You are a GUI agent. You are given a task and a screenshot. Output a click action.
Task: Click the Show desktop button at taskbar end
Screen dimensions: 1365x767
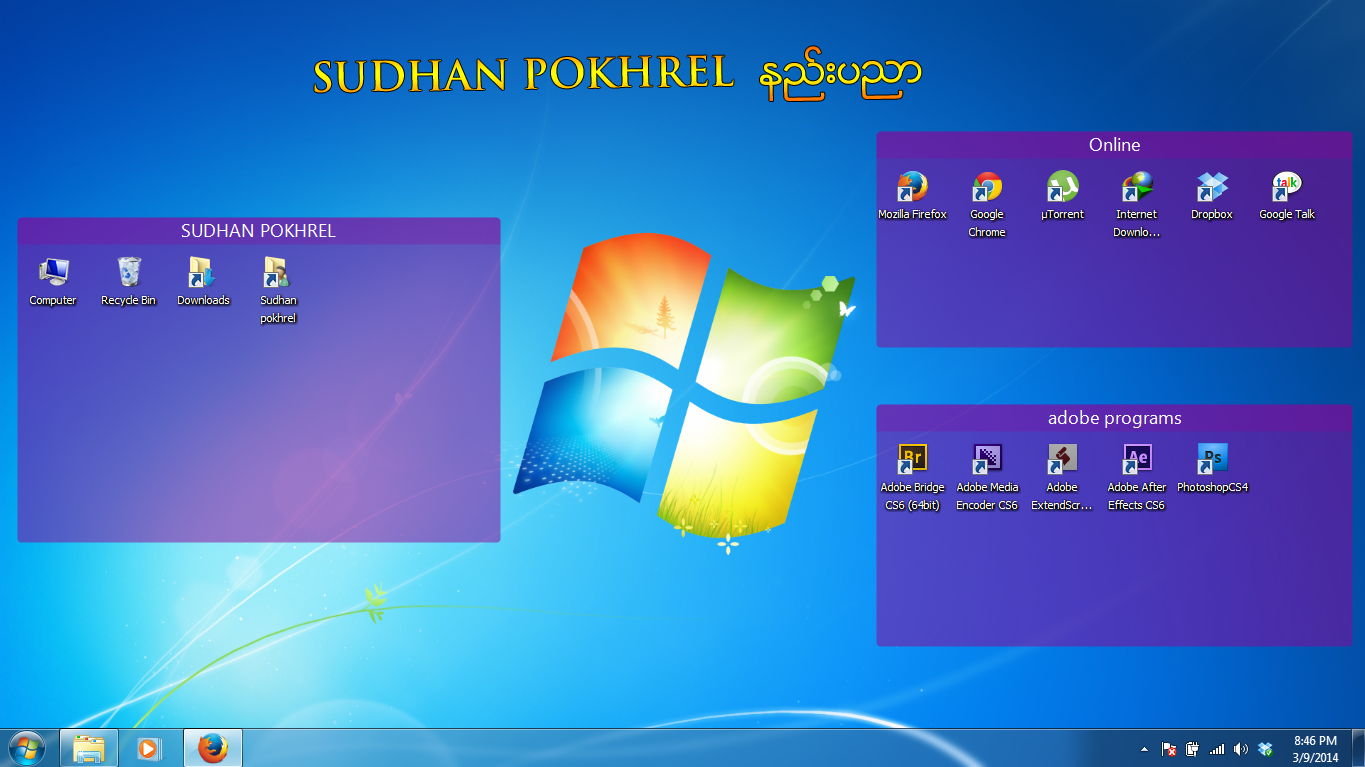pos(1357,748)
